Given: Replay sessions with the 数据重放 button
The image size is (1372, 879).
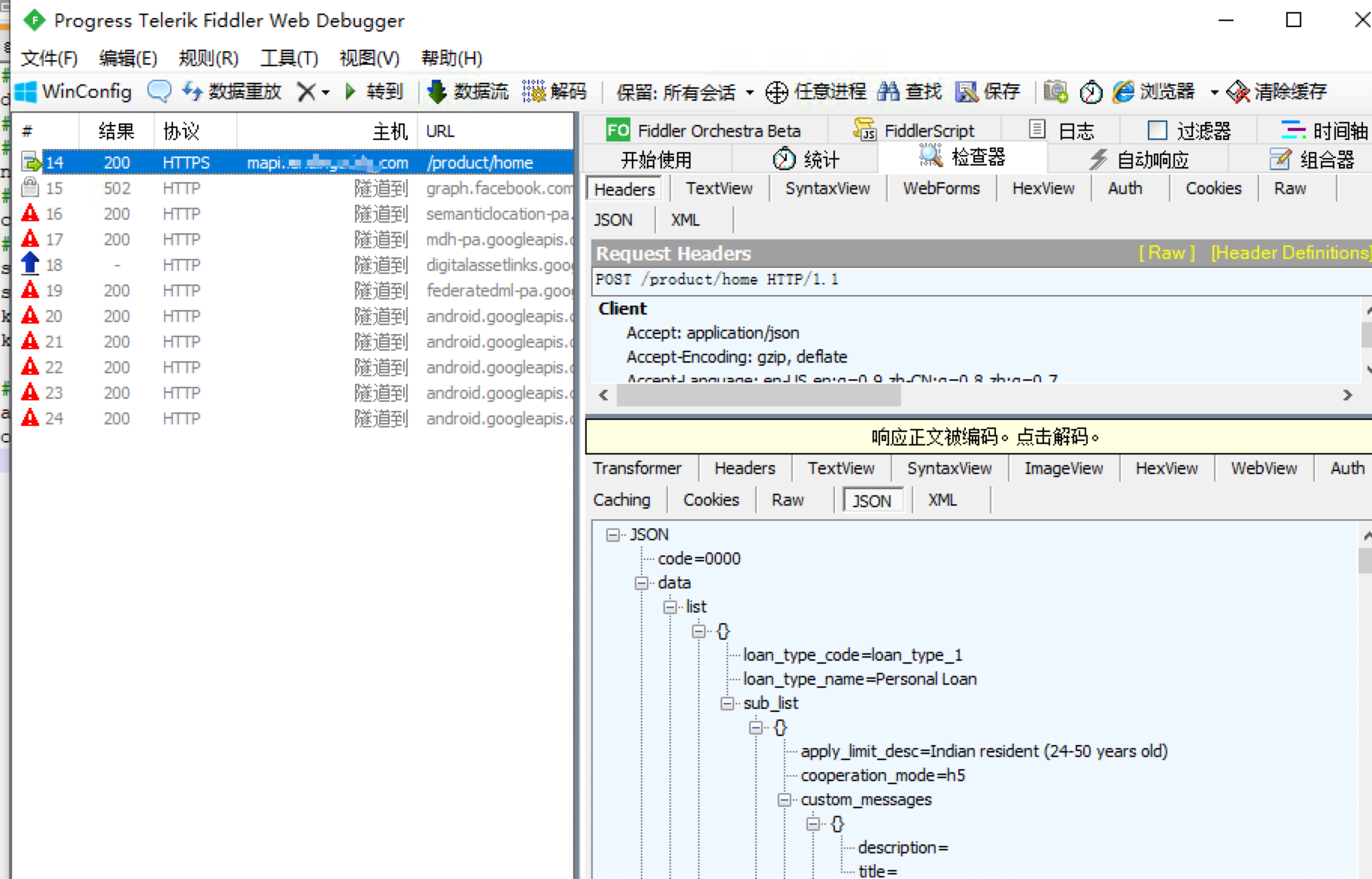Looking at the screenshot, I should coord(232,92).
